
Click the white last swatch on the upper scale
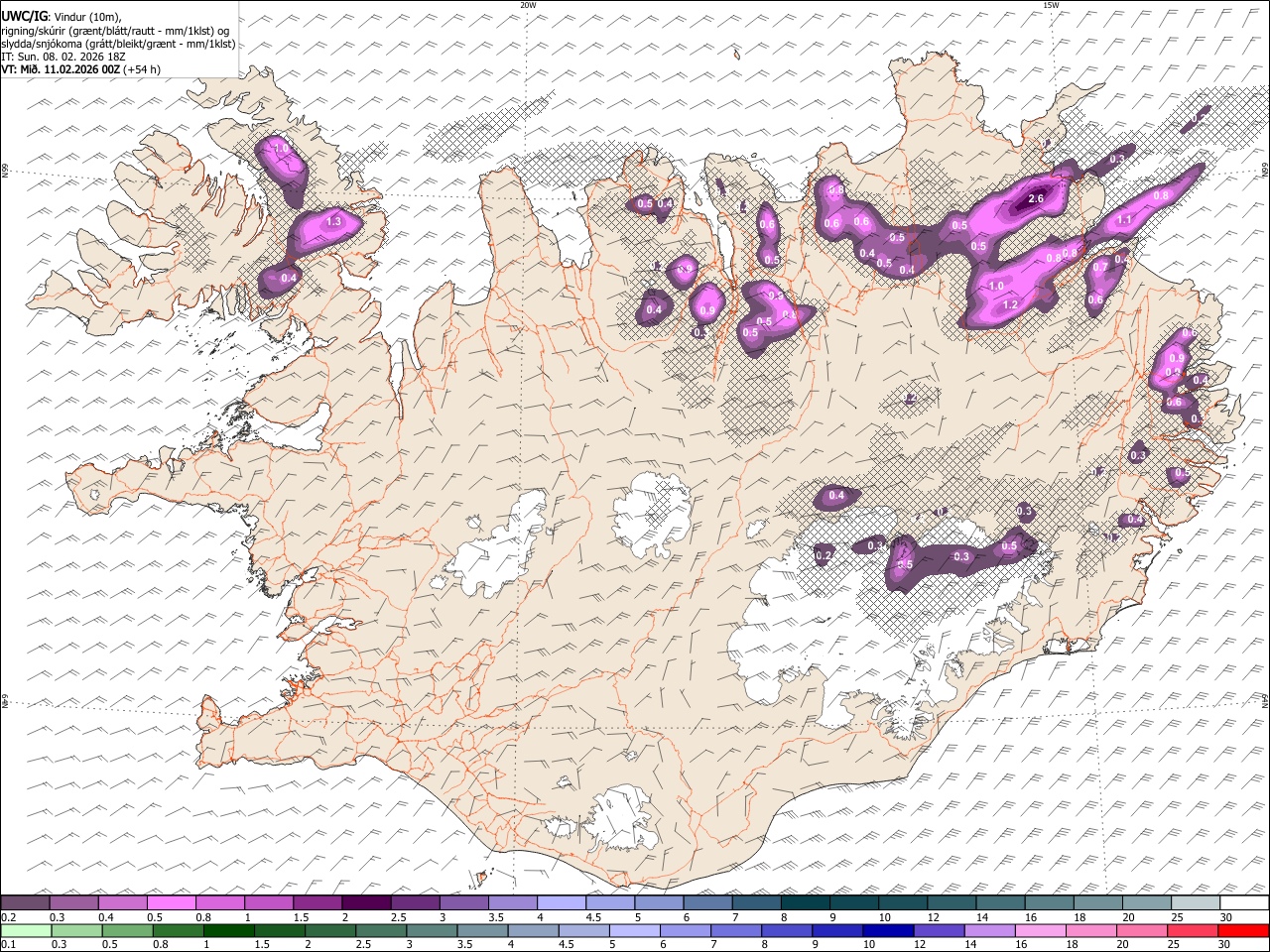(x=1244, y=903)
